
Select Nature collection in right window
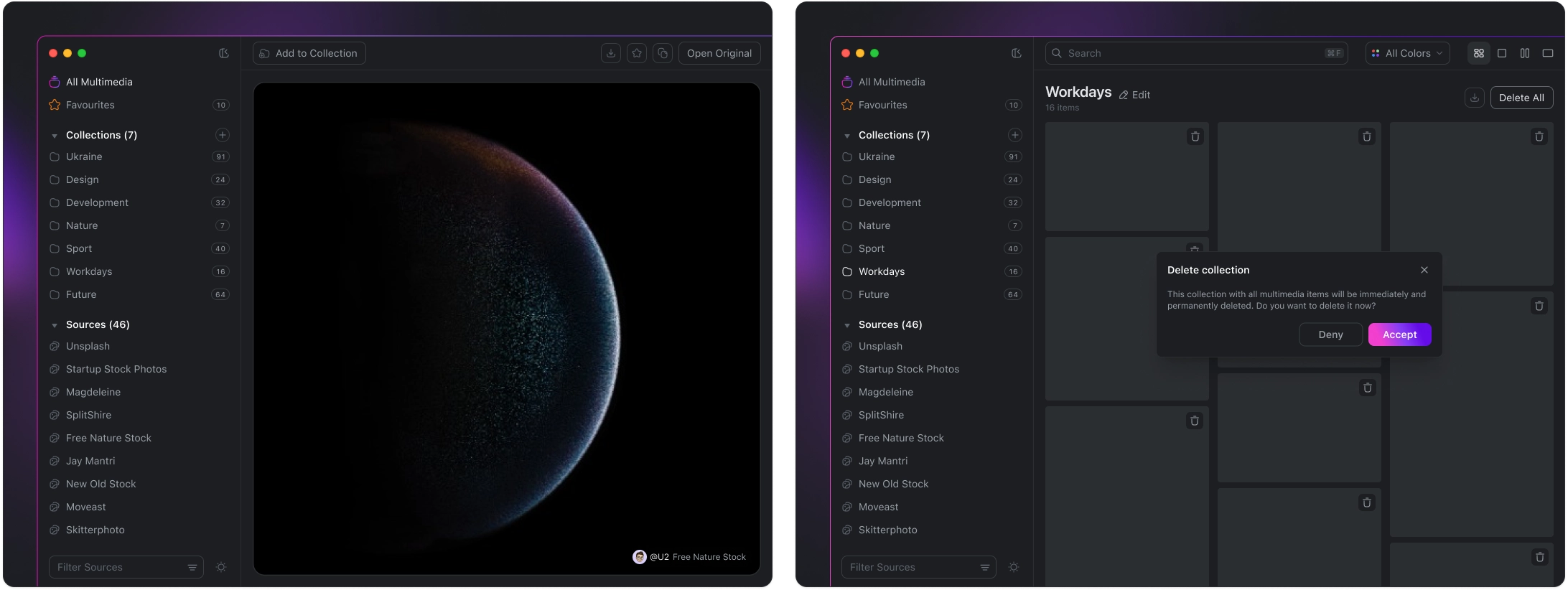(x=931, y=225)
